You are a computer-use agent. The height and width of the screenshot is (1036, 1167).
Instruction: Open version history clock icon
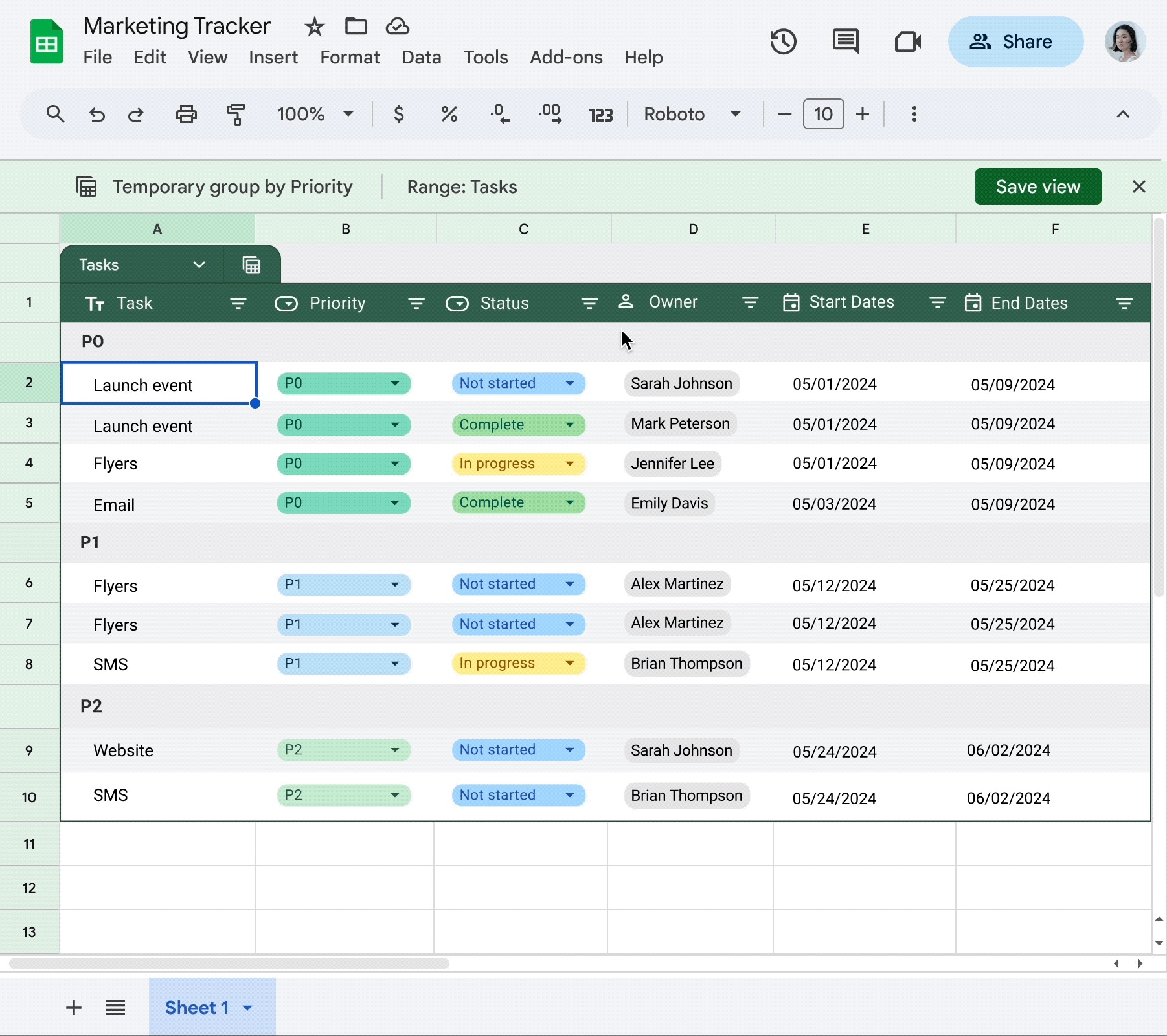pyautogui.click(x=783, y=42)
